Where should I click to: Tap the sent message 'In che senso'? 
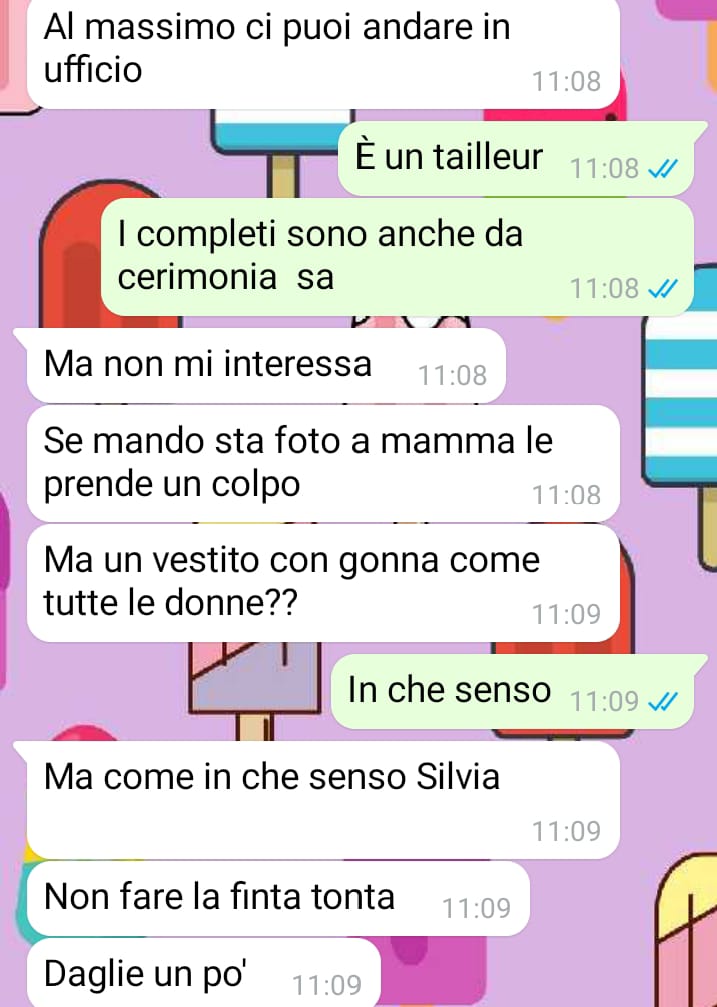(x=512, y=692)
